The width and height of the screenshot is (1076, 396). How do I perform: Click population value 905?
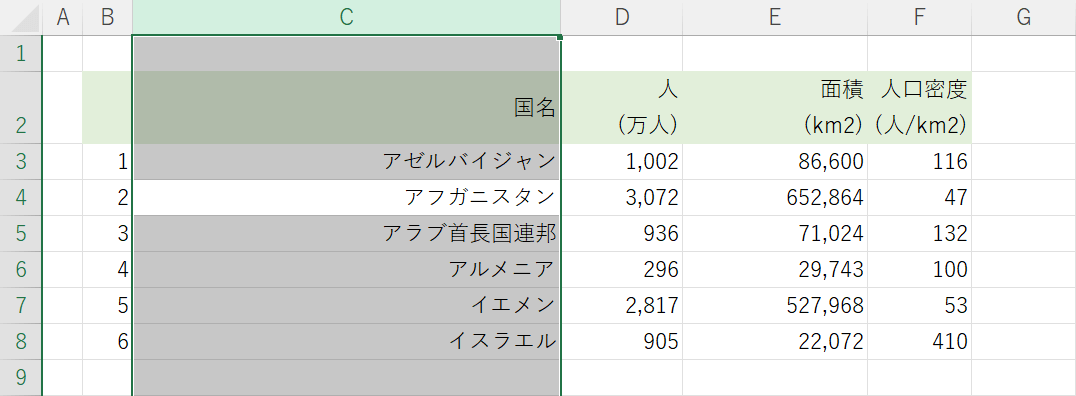click(x=622, y=342)
